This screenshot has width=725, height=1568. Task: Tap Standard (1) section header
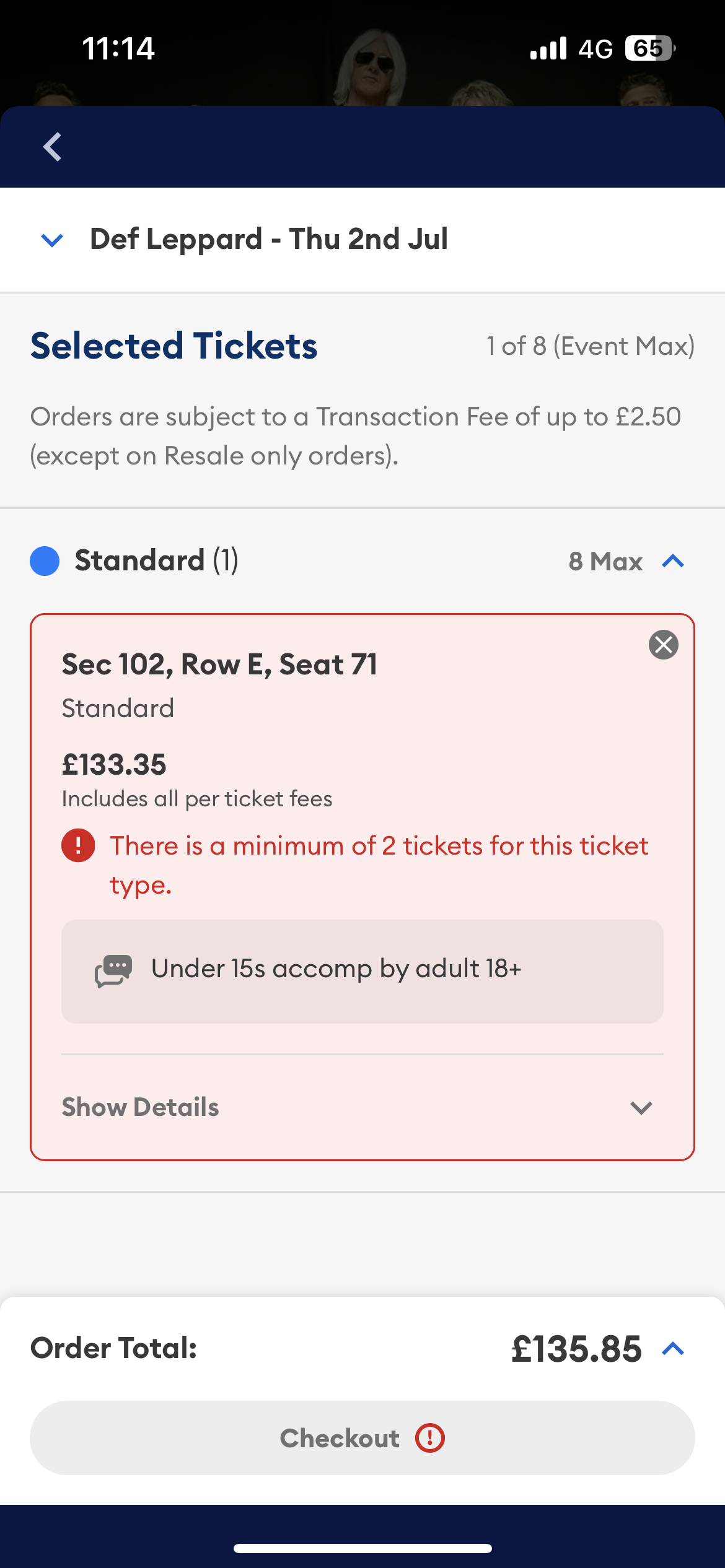[x=157, y=560]
